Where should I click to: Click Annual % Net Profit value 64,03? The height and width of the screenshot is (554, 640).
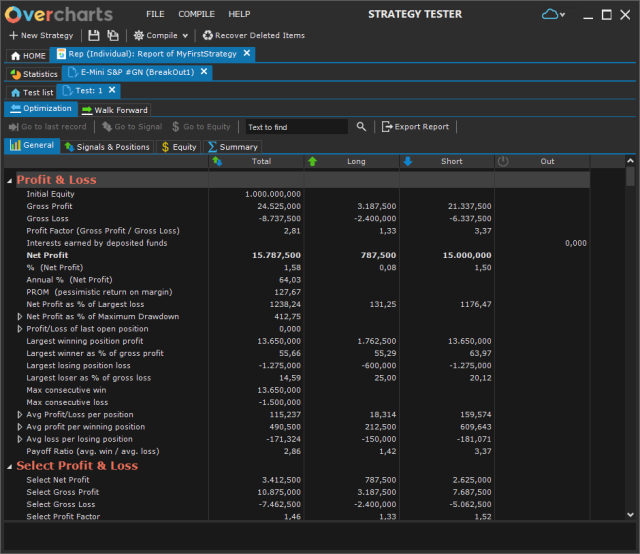click(x=290, y=280)
